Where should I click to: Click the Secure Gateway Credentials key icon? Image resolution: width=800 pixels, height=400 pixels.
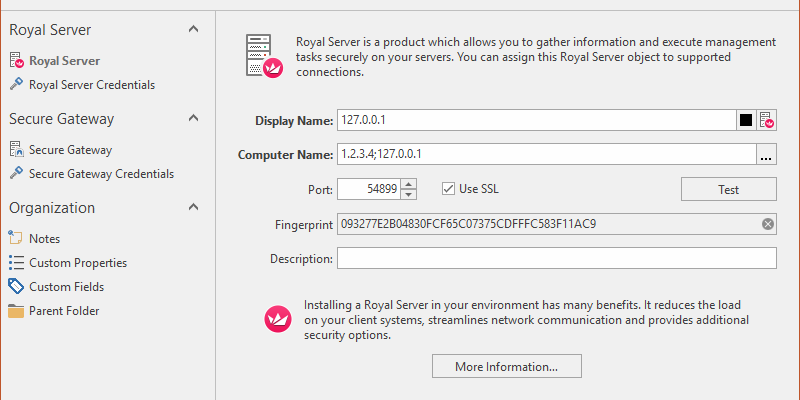point(16,174)
